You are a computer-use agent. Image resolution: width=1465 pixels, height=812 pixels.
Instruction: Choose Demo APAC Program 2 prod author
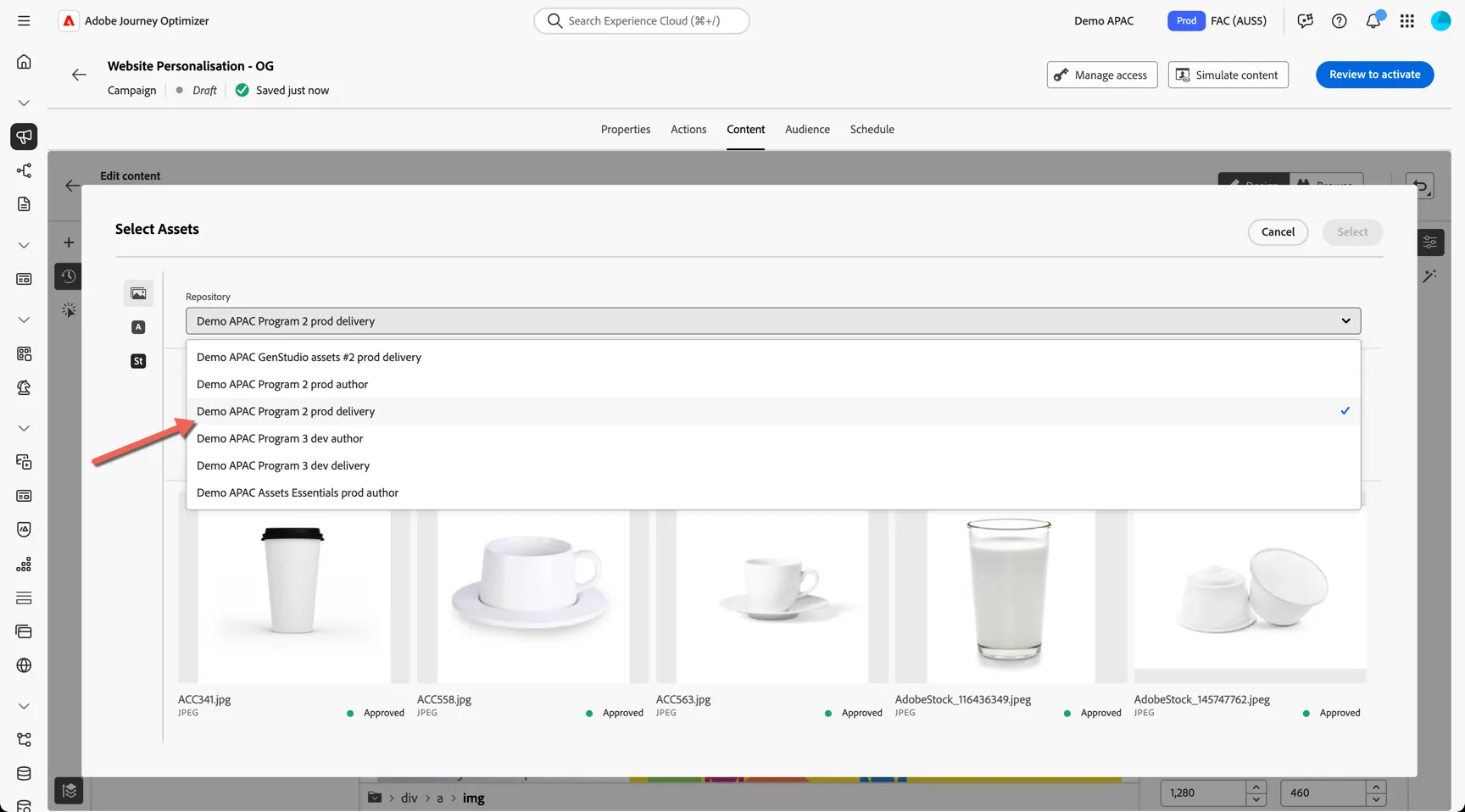pyautogui.click(x=773, y=384)
